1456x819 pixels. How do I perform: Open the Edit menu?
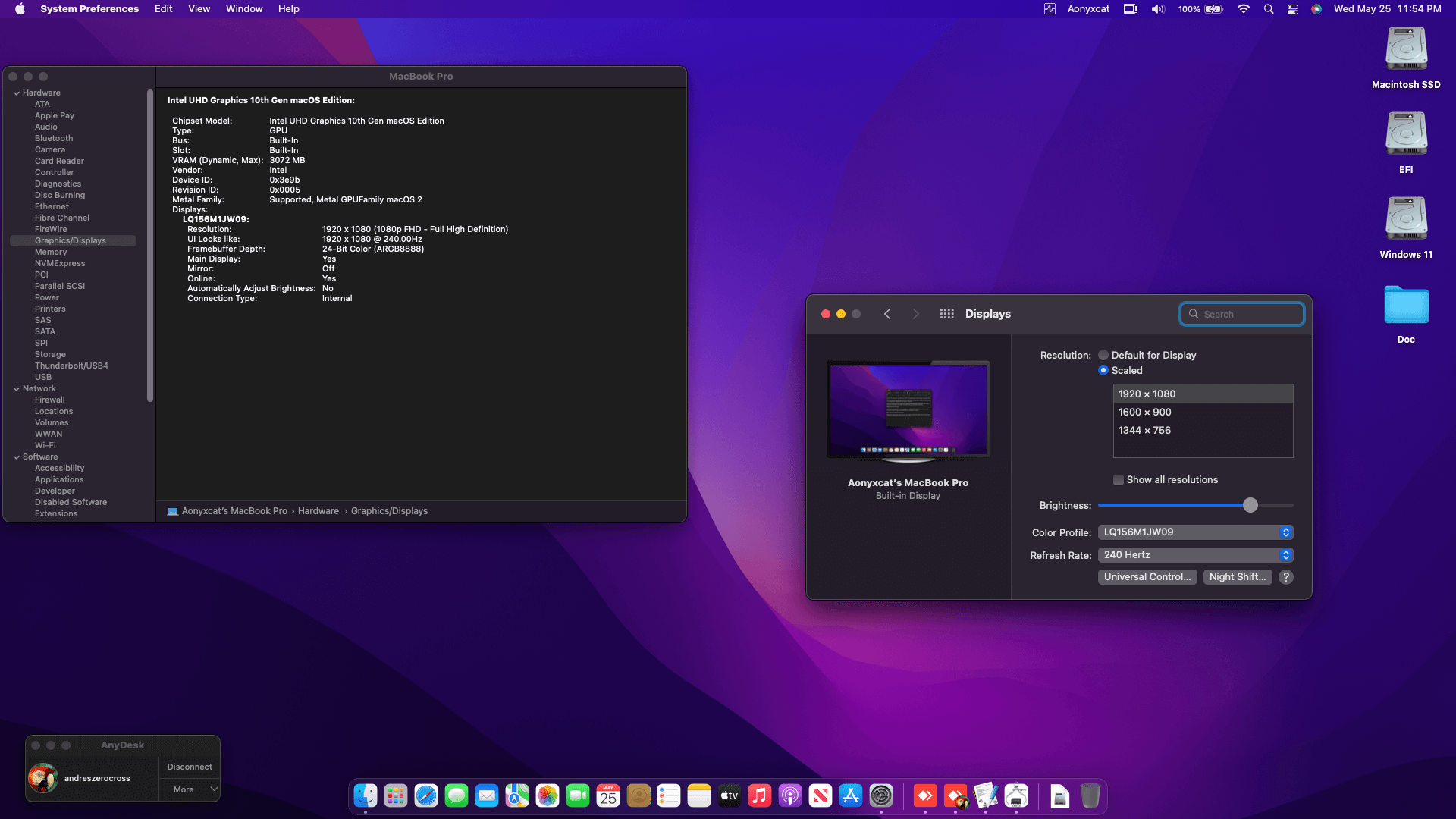pyautogui.click(x=164, y=9)
